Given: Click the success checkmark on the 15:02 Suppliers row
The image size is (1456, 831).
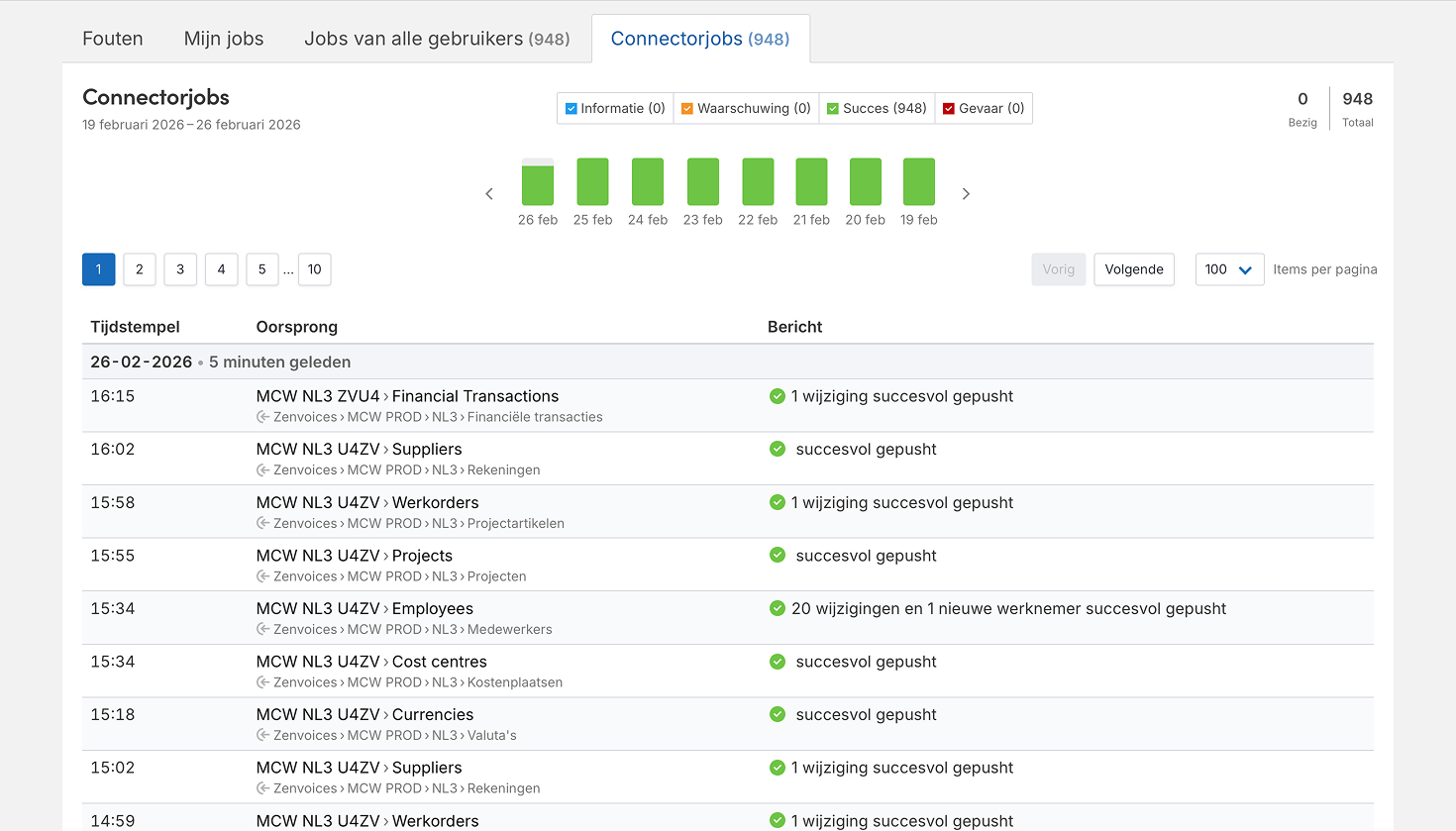Looking at the screenshot, I should point(778,767).
